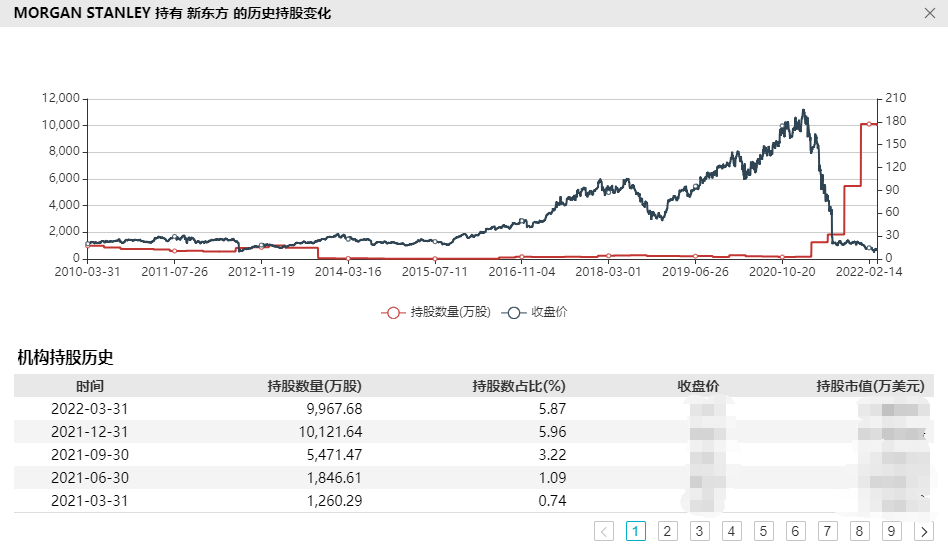948x550 pixels.
Task: Close the Morgan Stanley holdings dialog
Action: pyautogui.click(x=929, y=13)
